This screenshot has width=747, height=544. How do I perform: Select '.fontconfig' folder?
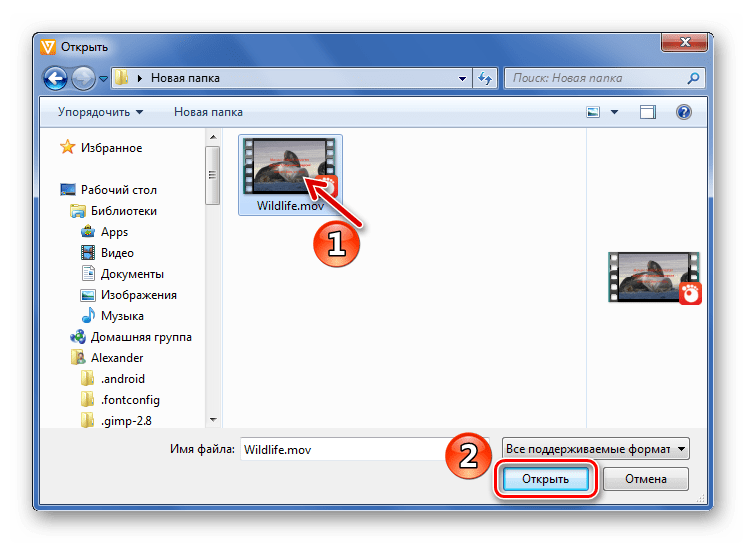pos(130,400)
